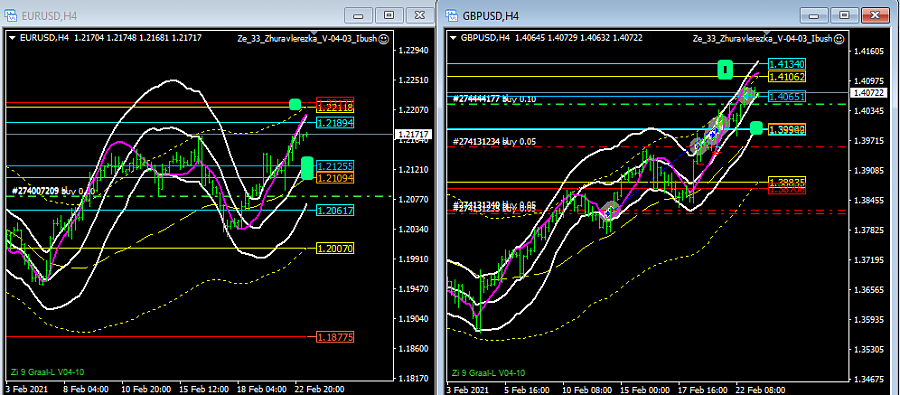Screen dimensions: 900x395
Task: Select the green marker on the 1.39980 line
Action: click(x=757, y=128)
